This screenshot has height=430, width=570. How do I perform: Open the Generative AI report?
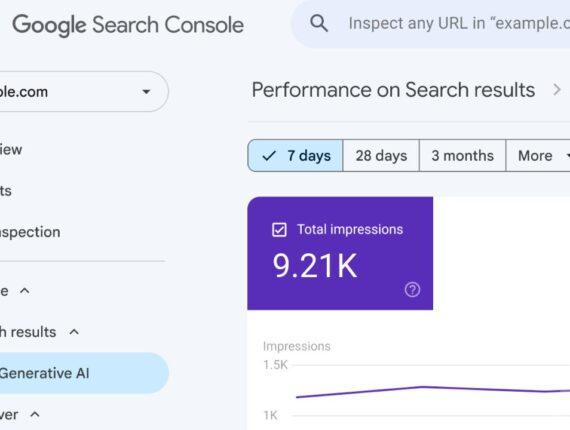[x=84, y=373]
